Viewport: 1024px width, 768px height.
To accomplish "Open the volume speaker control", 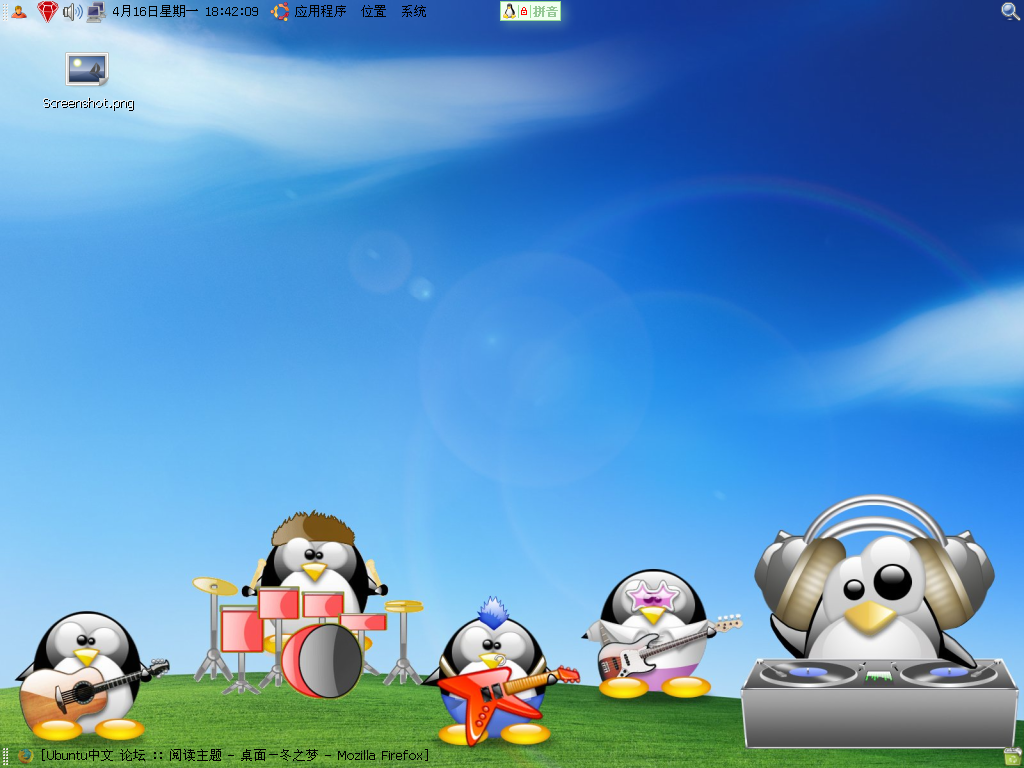I will click(x=72, y=11).
